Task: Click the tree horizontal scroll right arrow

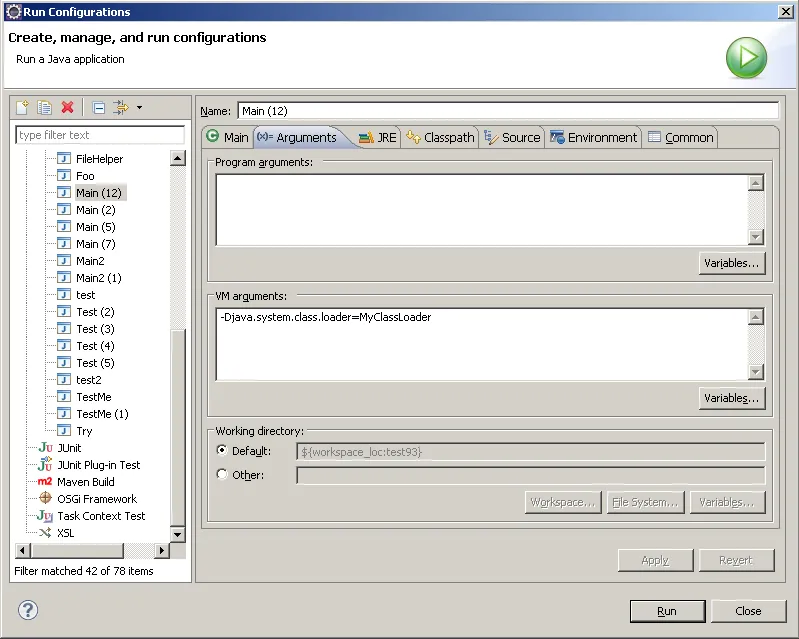Action: coord(162,550)
